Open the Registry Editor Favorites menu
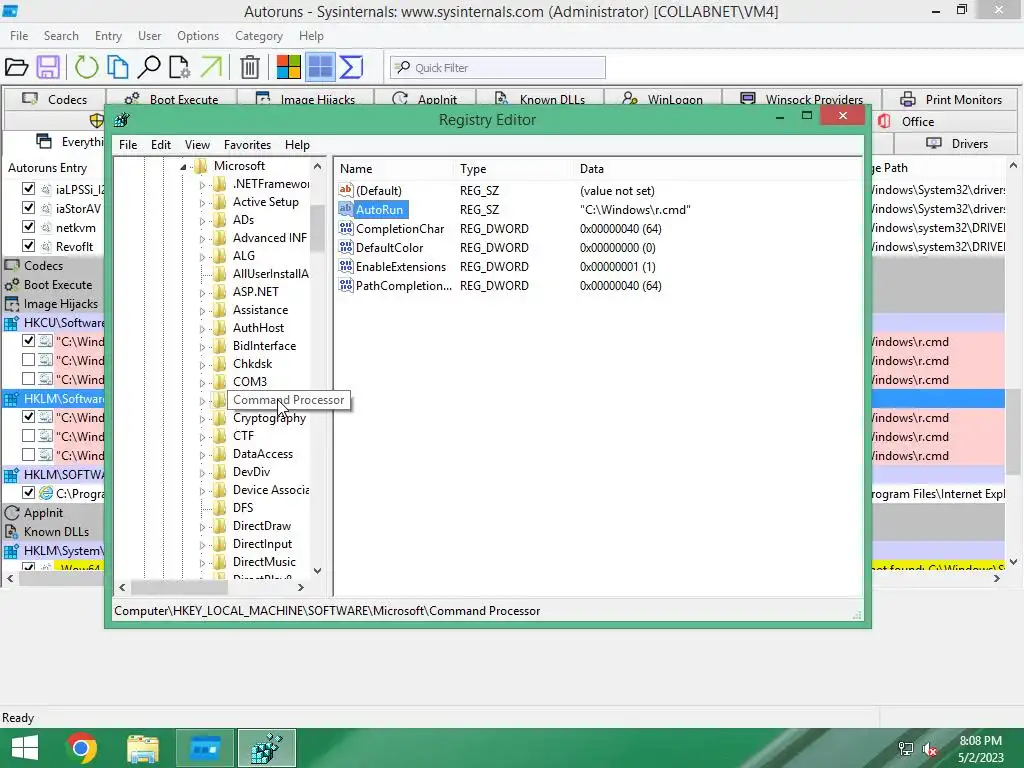Image resolution: width=1024 pixels, height=768 pixels. pos(247,145)
